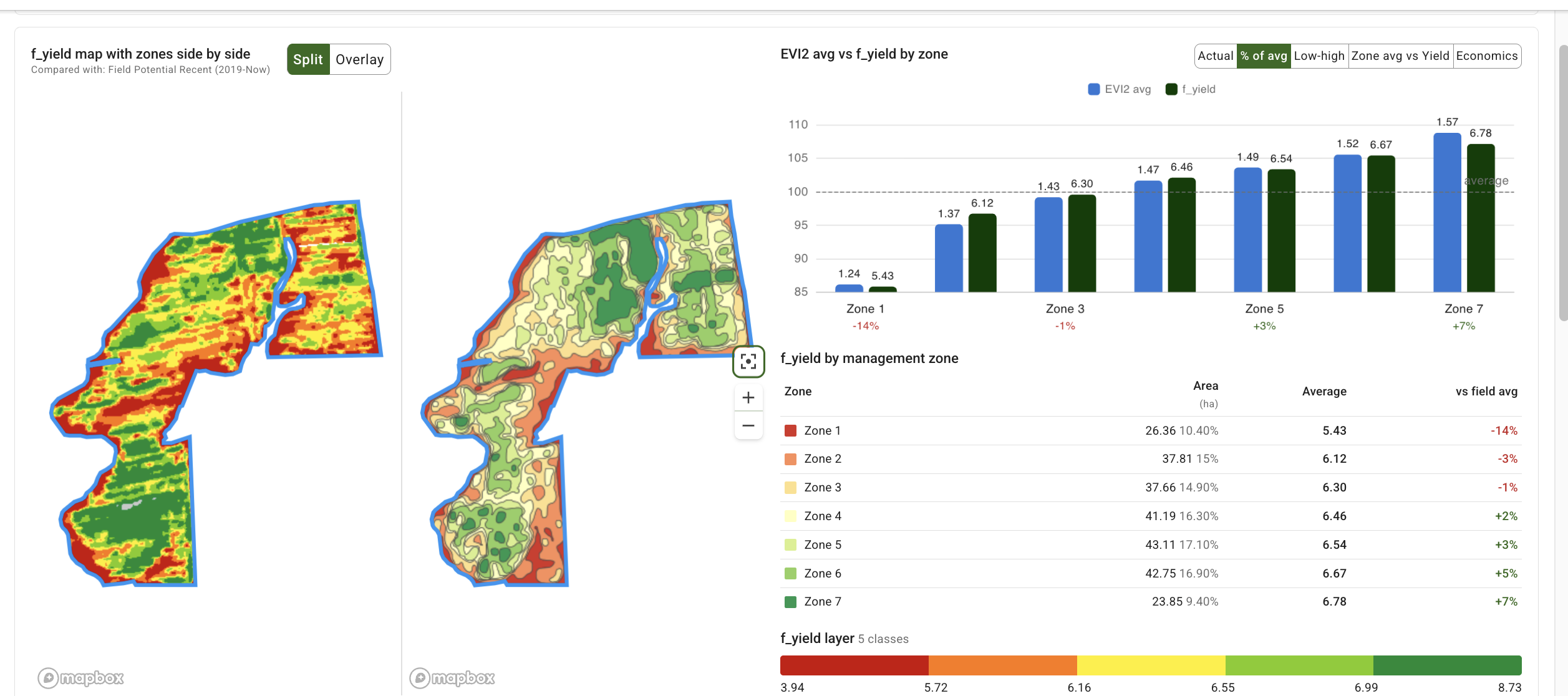Click the Average column header
This screenshot has height=696, width=1568.
click(1324, 392)
